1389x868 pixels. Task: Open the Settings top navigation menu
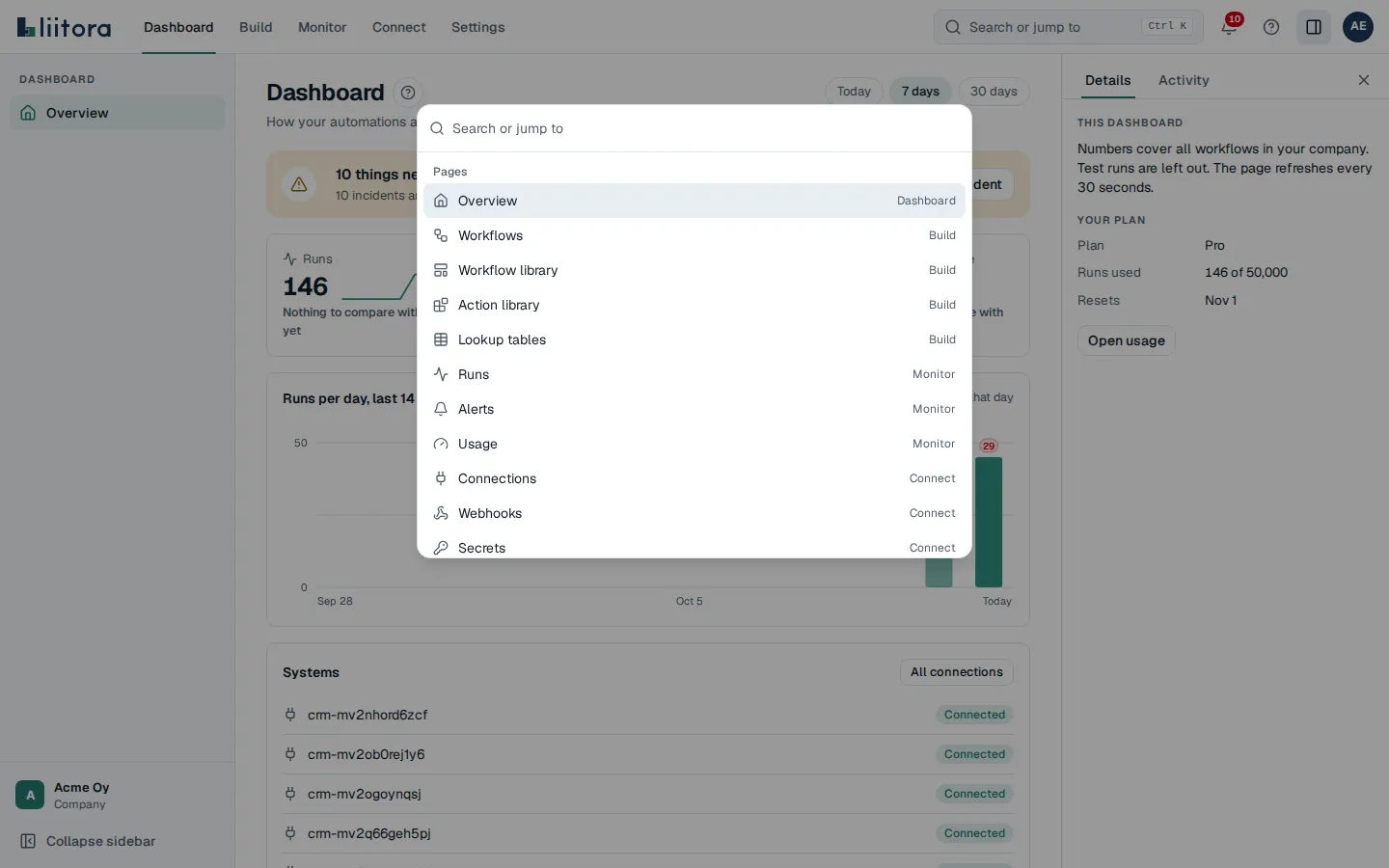(478, 27)
